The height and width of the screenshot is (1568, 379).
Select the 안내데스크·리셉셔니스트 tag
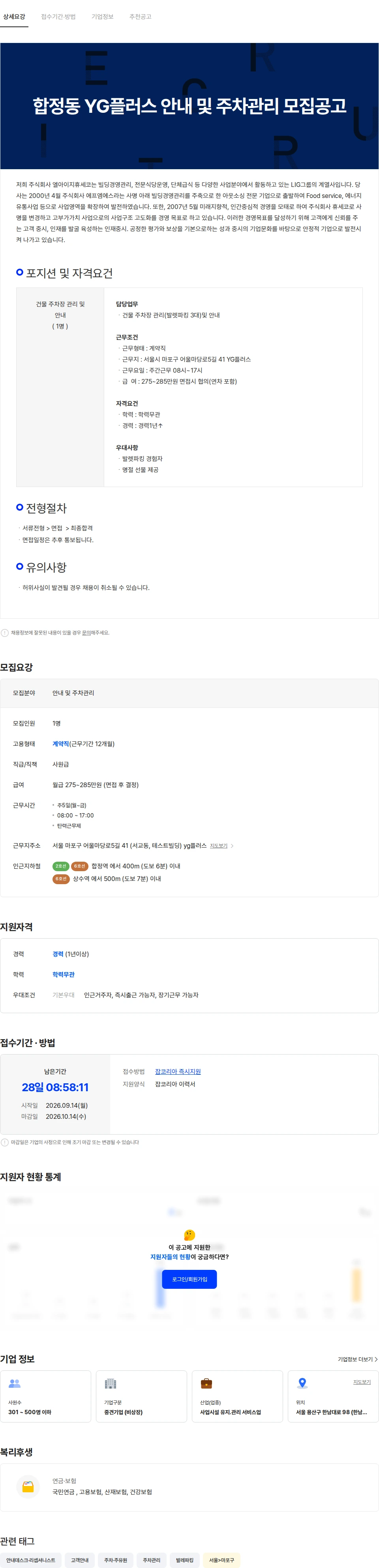[30, 1560]
